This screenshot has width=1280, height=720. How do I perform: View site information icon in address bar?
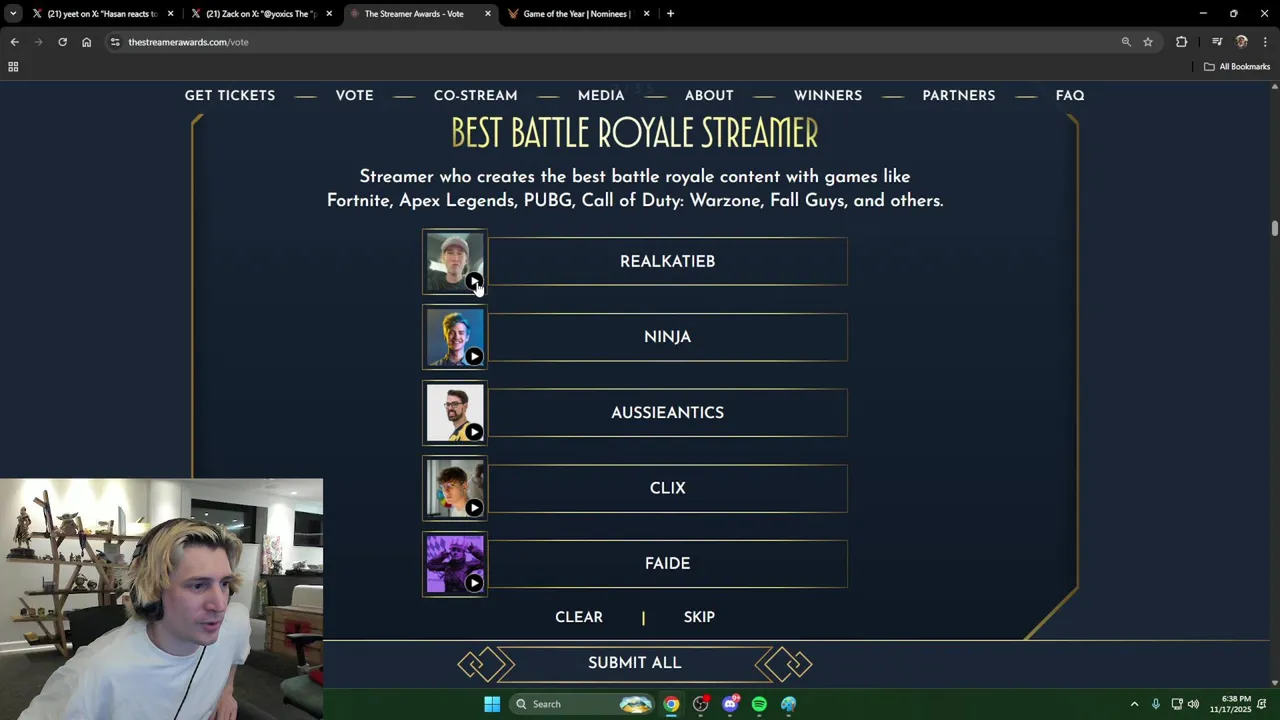coord(115,42)
